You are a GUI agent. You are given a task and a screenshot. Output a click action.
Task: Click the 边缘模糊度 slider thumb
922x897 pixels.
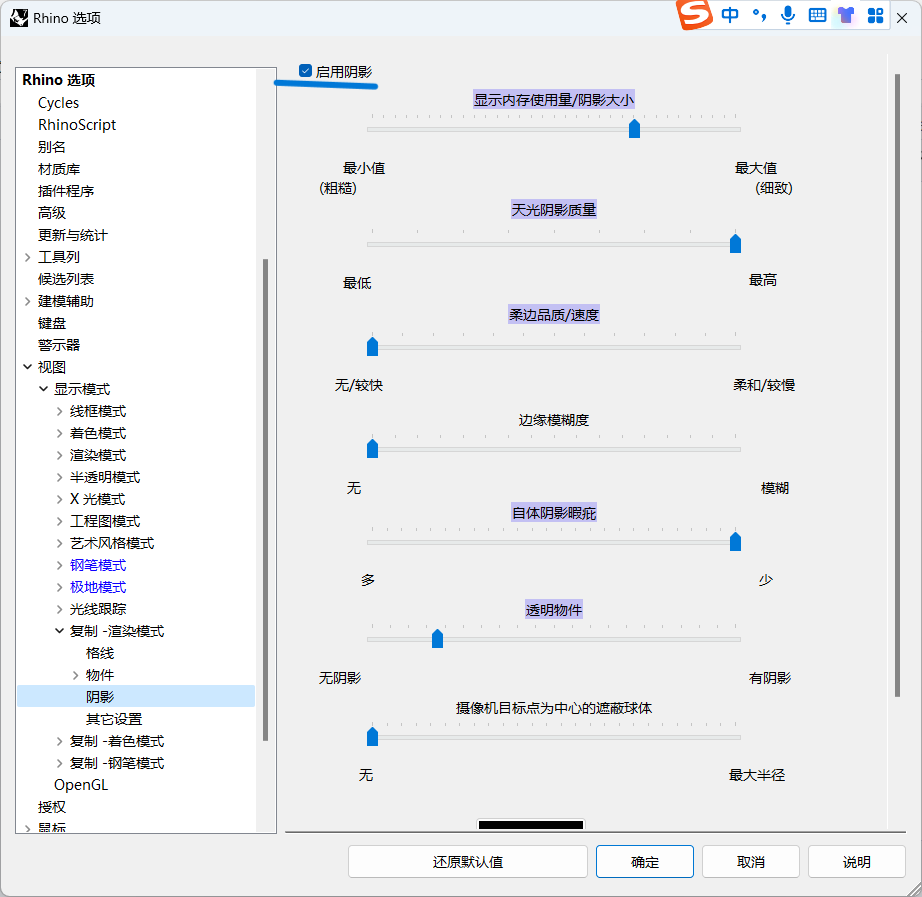tap(372, 448)
